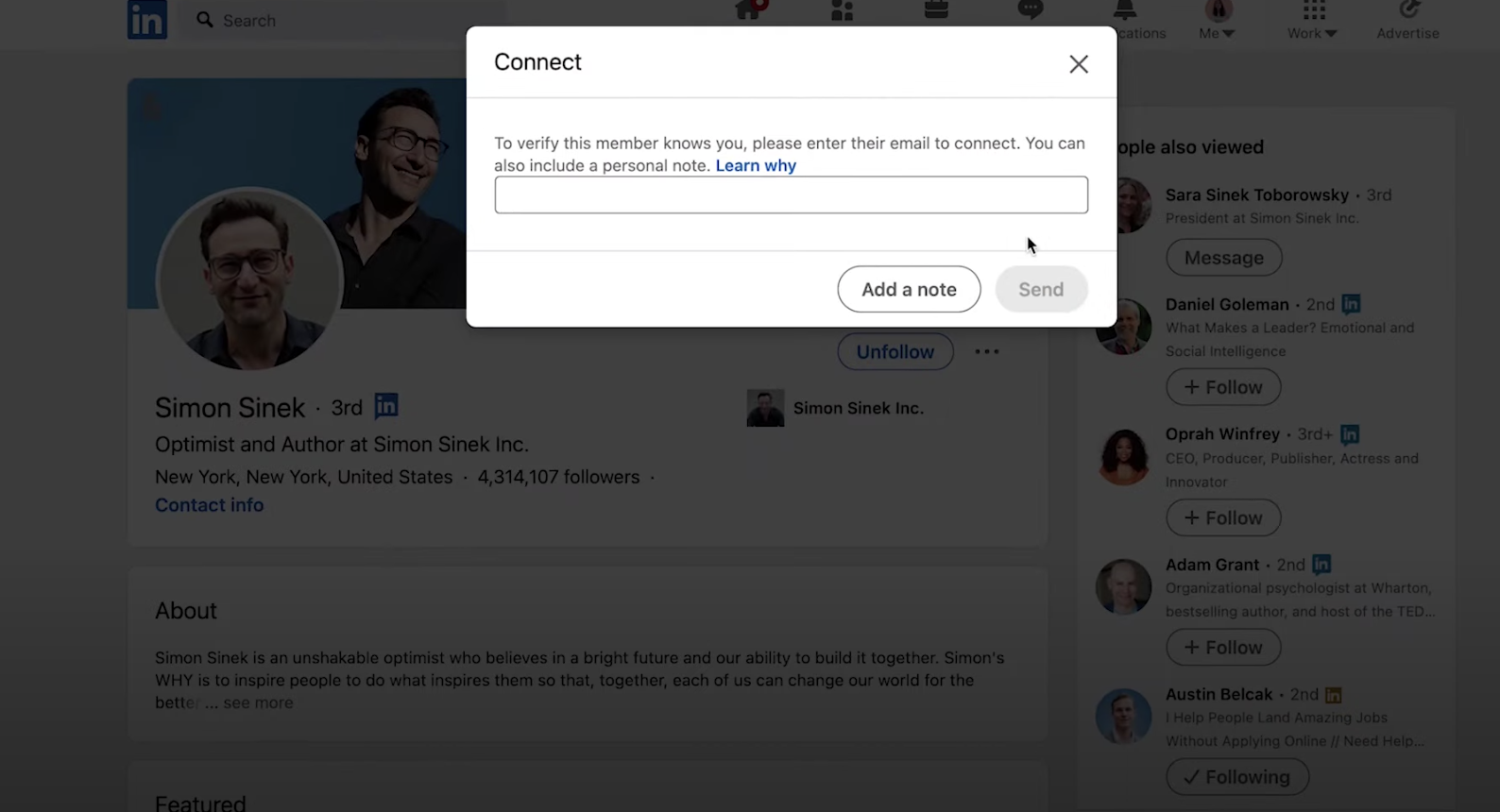1500x812 pixels.
Task: Open Austin Belcak's profile name
Action: 1219,694
